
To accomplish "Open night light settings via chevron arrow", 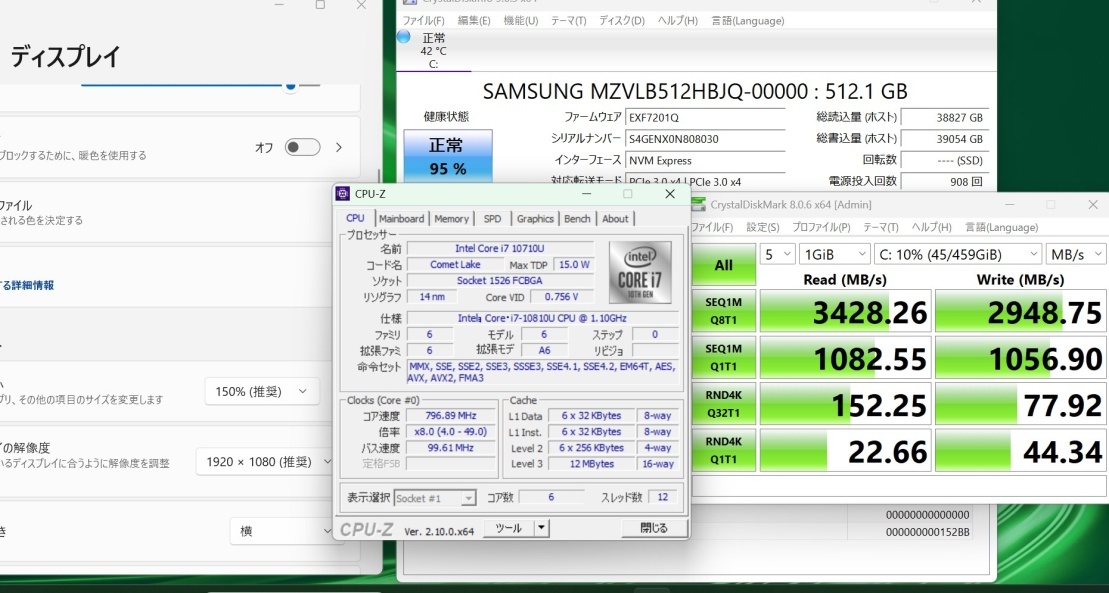I will 339,147.
